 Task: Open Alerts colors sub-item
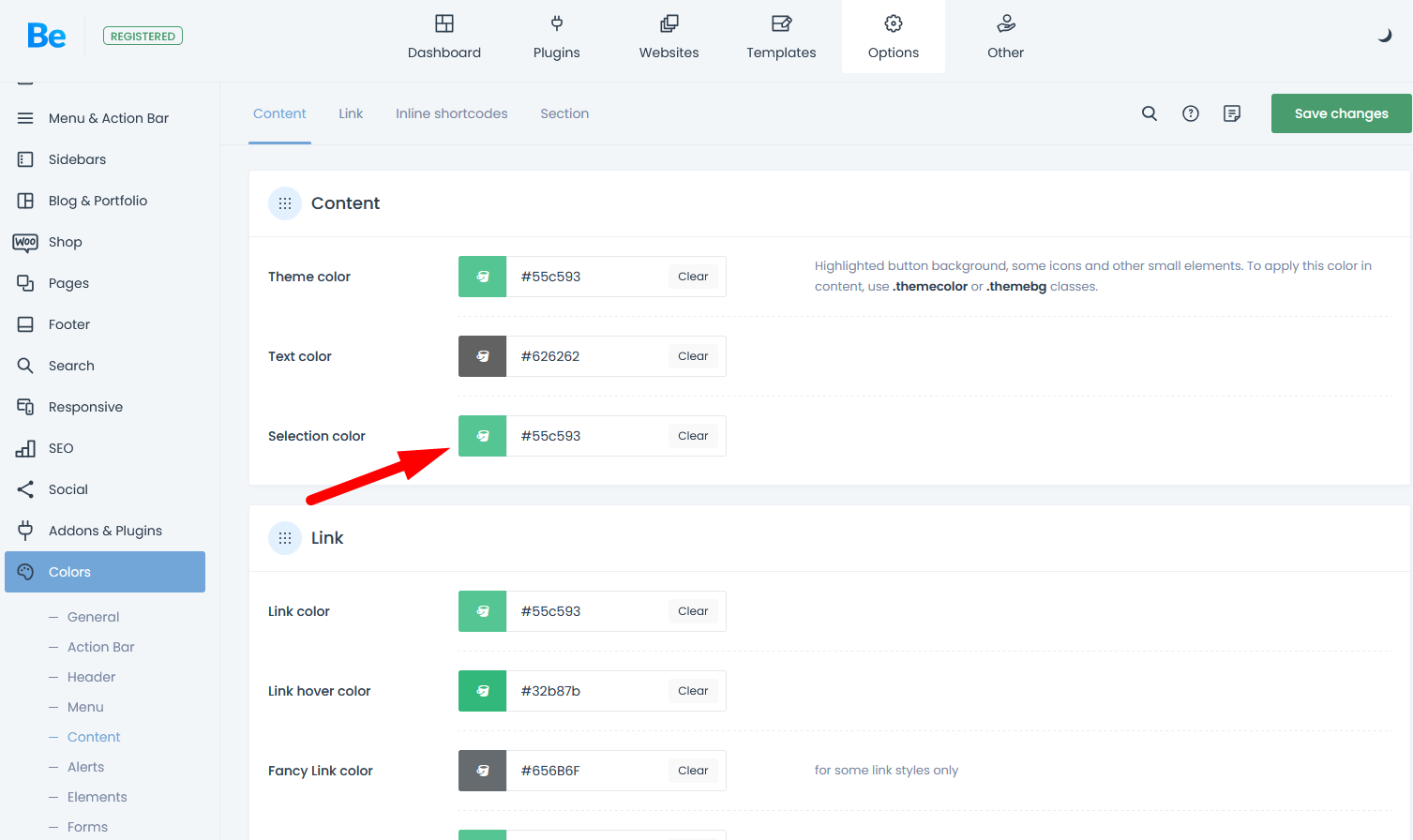pyautogui.click(x=85, y=767)
